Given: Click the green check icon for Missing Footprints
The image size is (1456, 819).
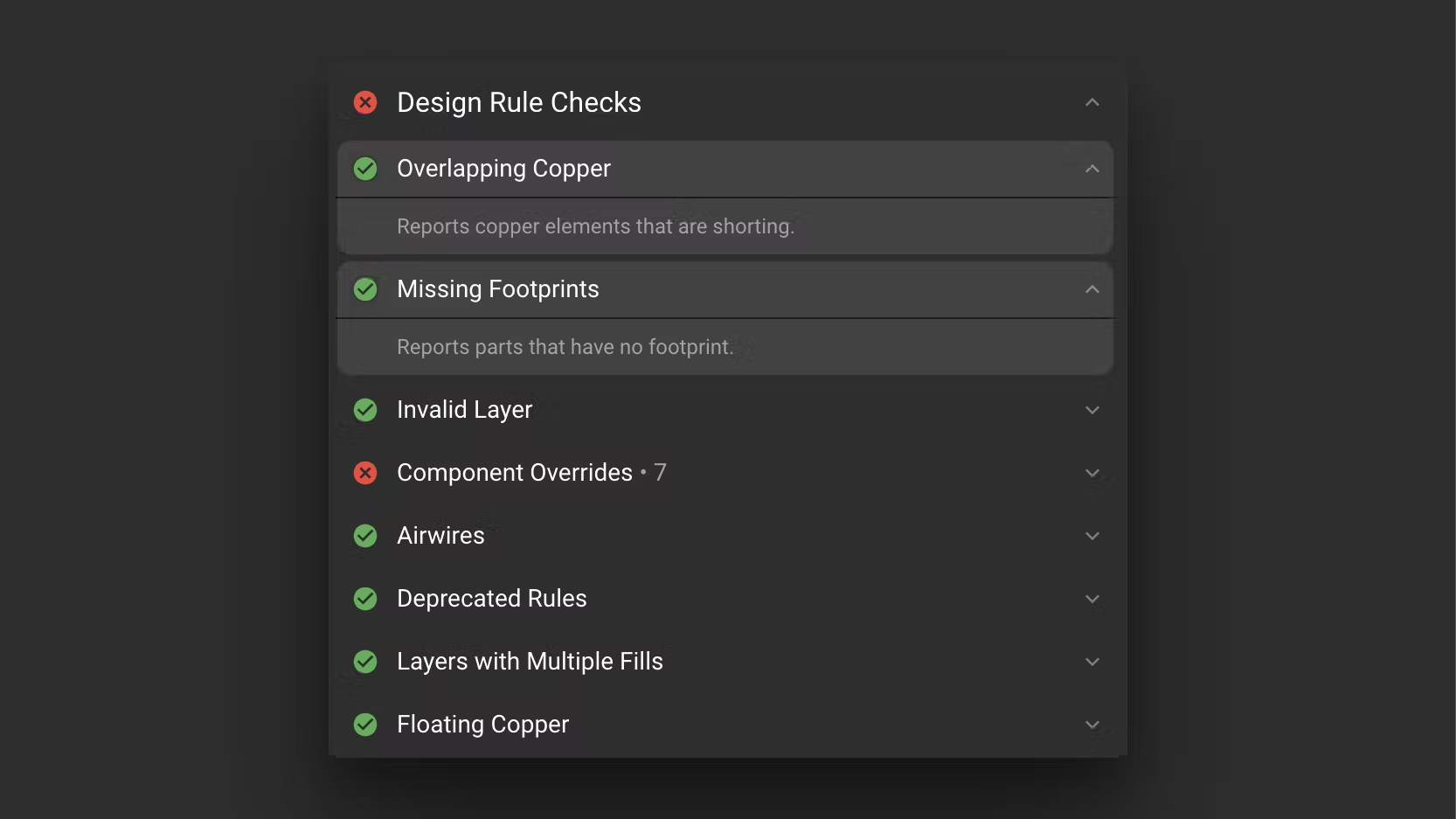Looking at the screenshot, I should (365, 288).
